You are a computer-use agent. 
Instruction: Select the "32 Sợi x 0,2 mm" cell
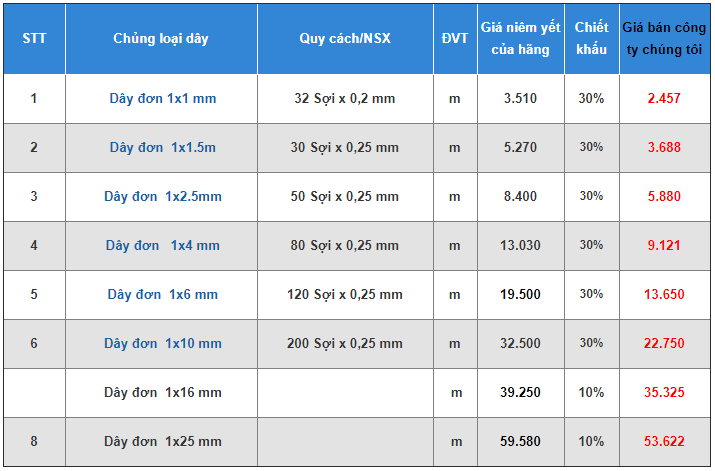(344, 99)
